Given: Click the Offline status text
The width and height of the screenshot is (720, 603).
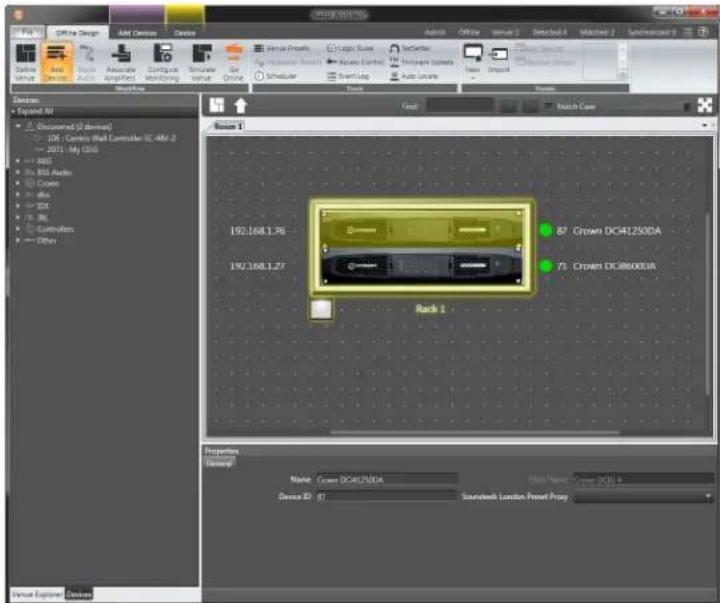Looking at the screenshot, I should tap(469, 33).
